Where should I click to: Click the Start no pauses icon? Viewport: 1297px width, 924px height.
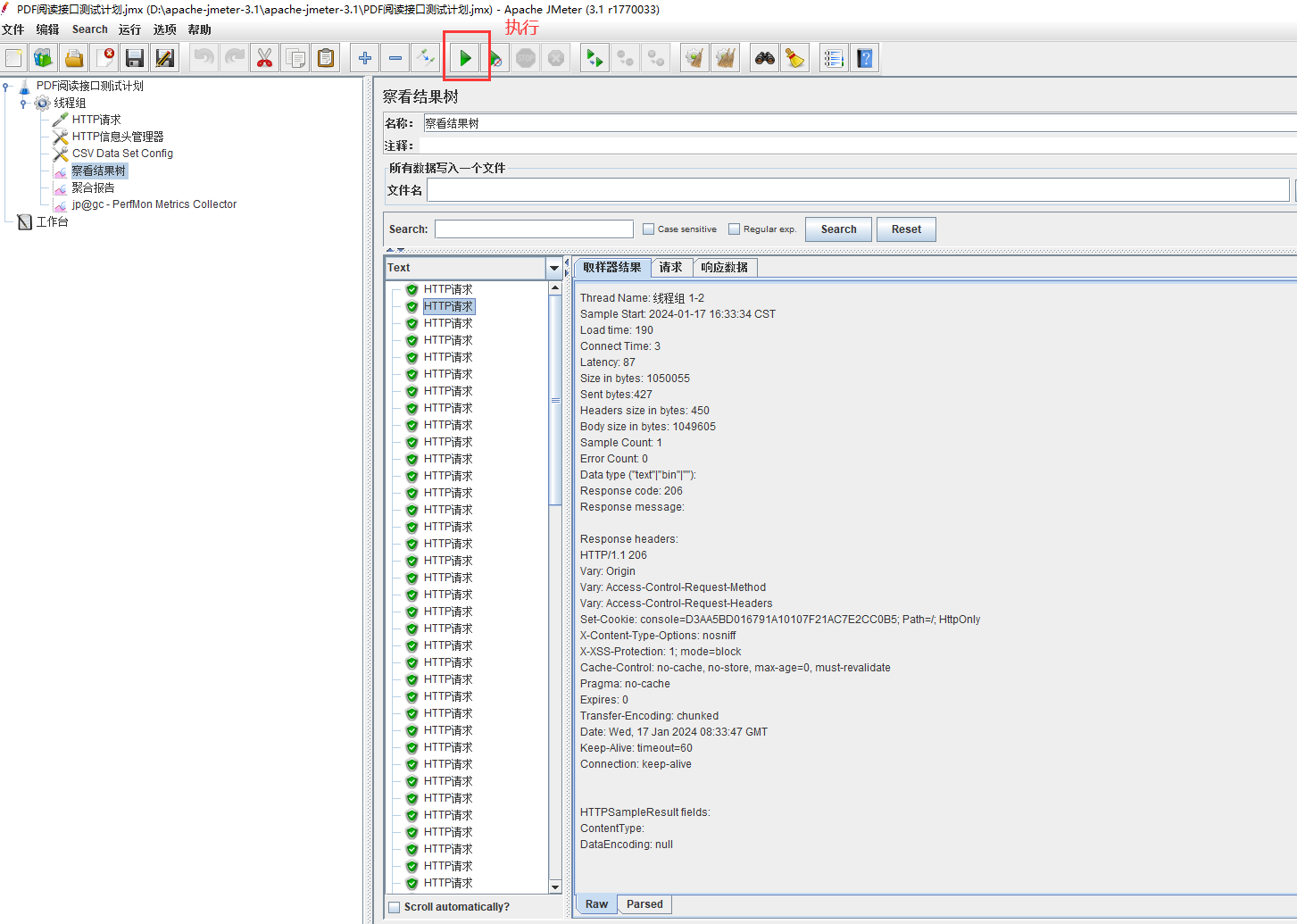point(495,59)
